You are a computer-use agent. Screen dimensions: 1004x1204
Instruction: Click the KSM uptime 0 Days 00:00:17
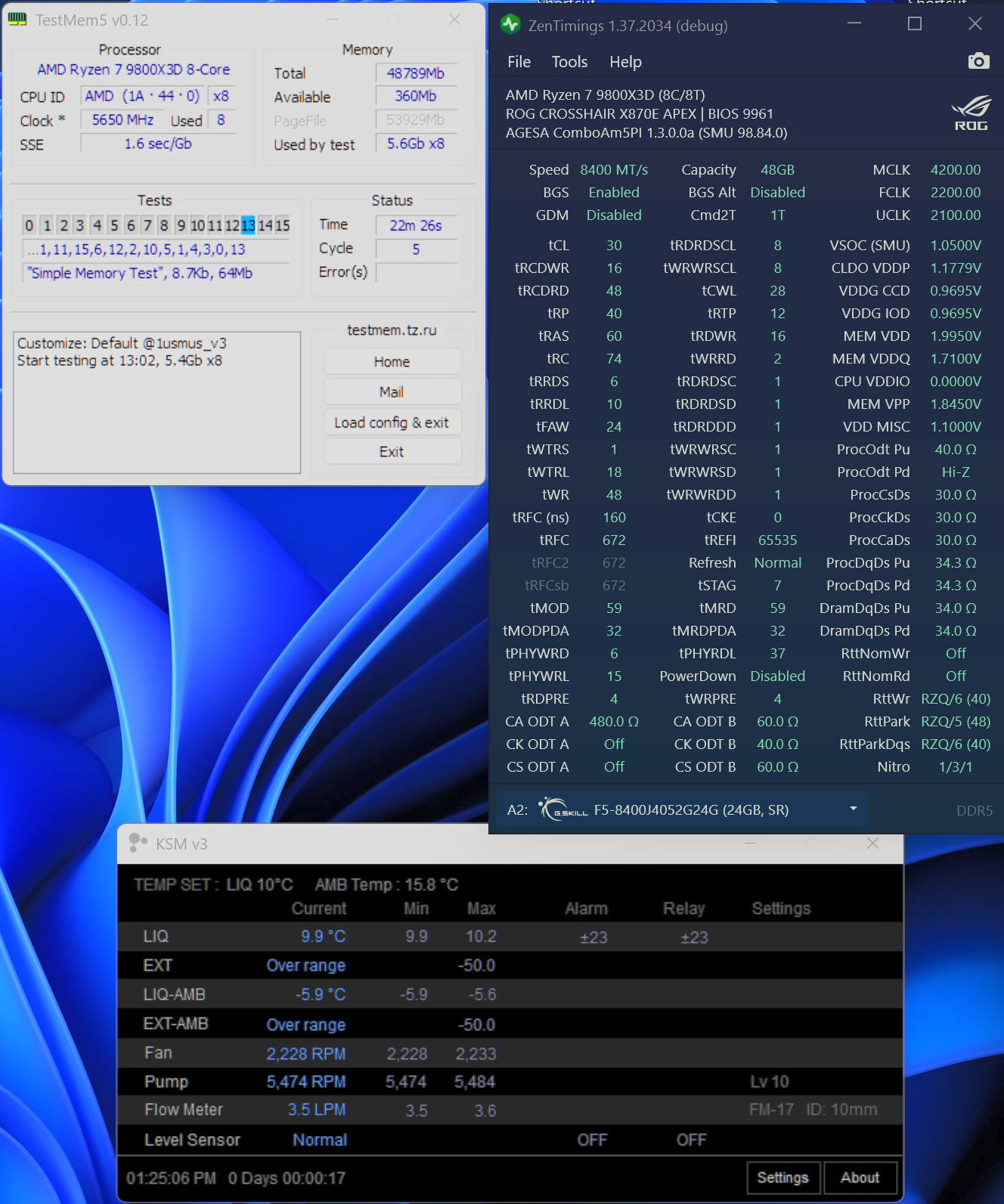pyautogui.click(x=287, y=1178)
